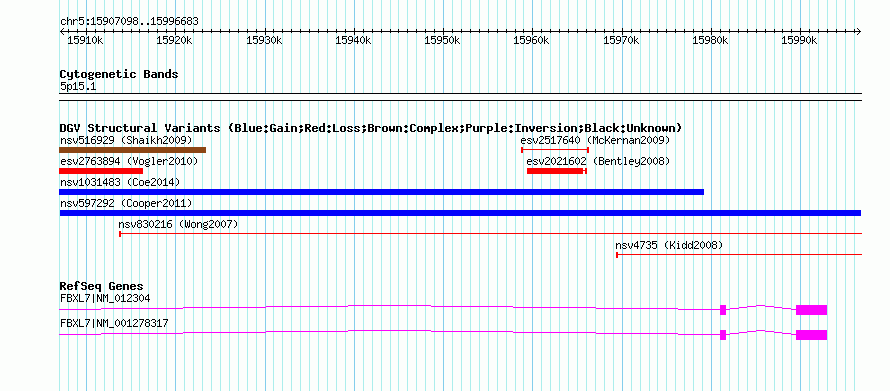Click the FBXL7|NM_001278317 gene label

pos(114,323)
